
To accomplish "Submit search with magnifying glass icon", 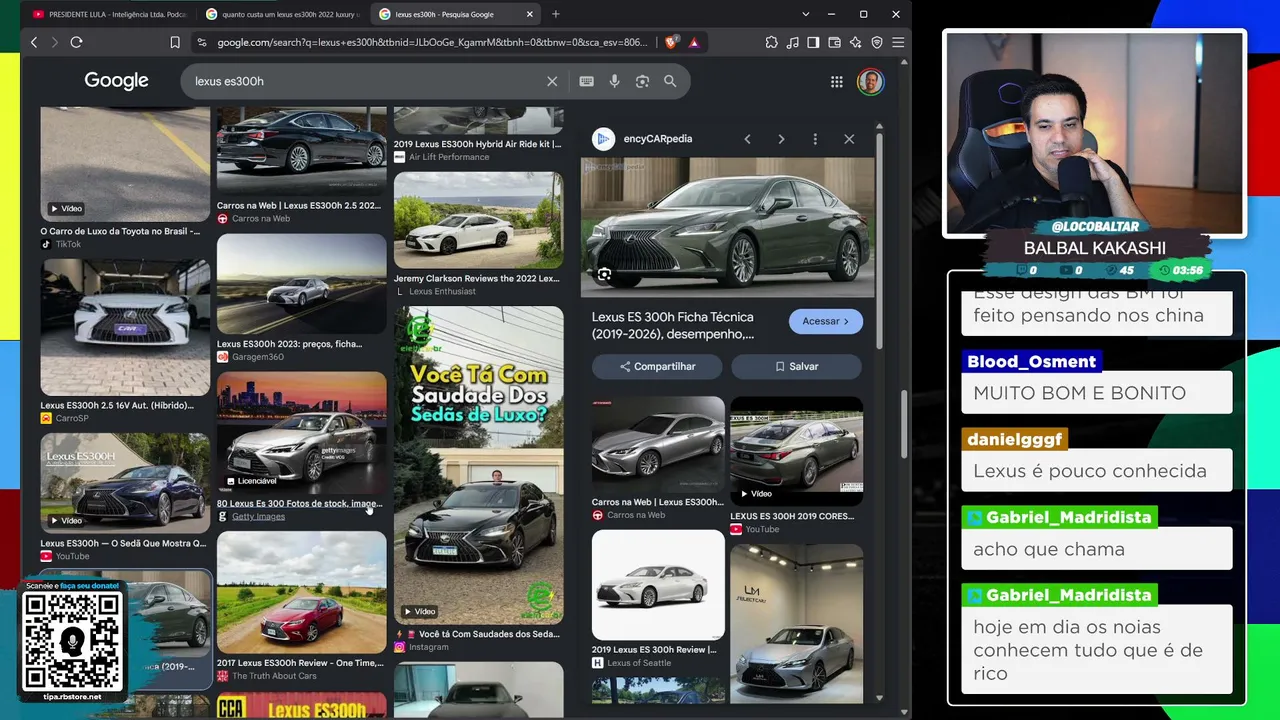I will [670, 81].
